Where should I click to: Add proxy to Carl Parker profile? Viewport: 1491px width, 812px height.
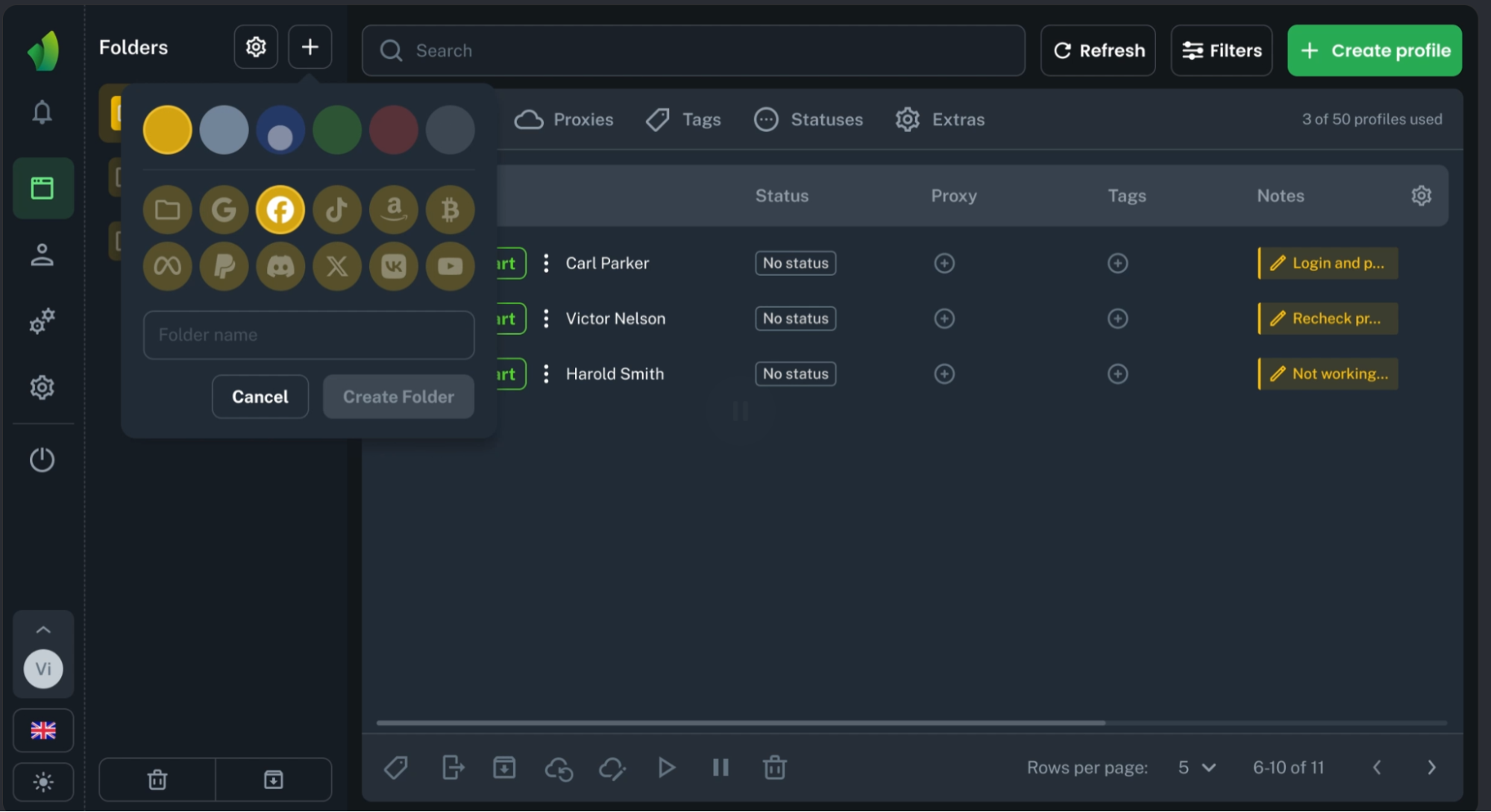[944, 263]
